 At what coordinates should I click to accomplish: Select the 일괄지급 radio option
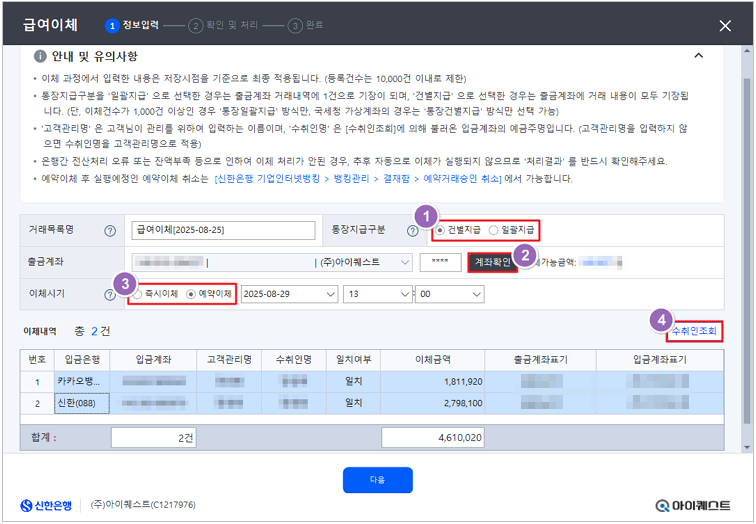point(512,230)
